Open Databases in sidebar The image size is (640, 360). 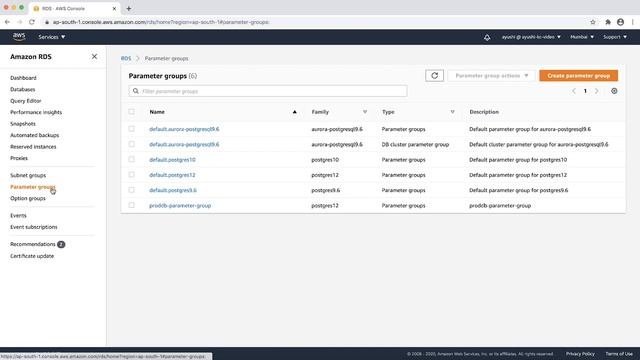[x=23, y=89]
